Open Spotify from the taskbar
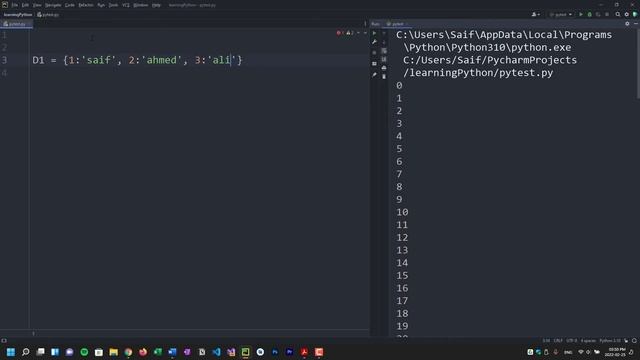 pos(84,352)
